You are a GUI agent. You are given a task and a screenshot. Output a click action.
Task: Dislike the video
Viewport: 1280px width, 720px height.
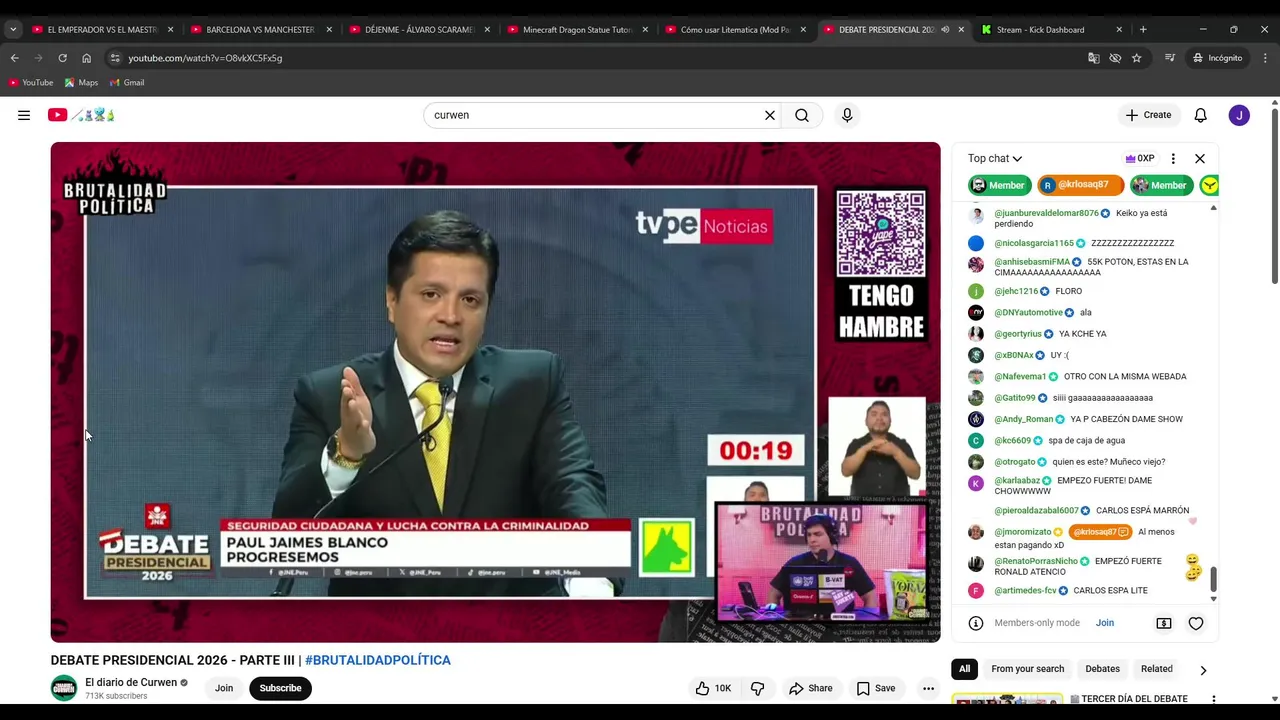[758, 688]
